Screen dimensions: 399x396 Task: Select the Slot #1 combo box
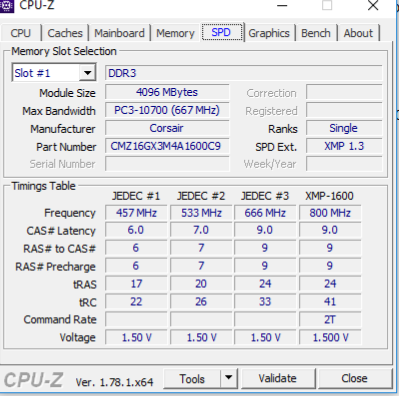pyautogui.click(x=54, y=73)
